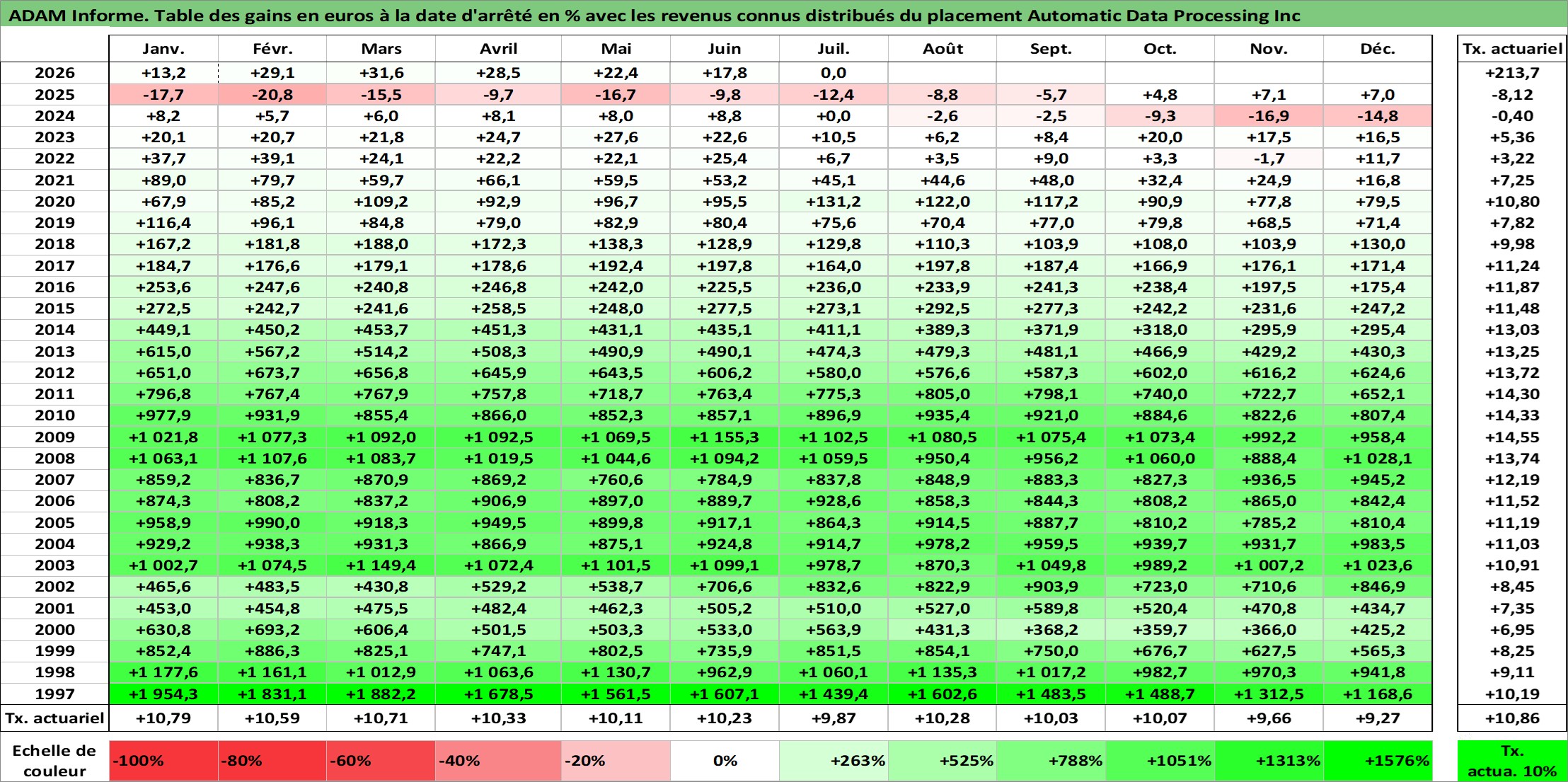Click the "+253,6" cell for January 2016
The image size is (1568, 782).
[163, 287]
